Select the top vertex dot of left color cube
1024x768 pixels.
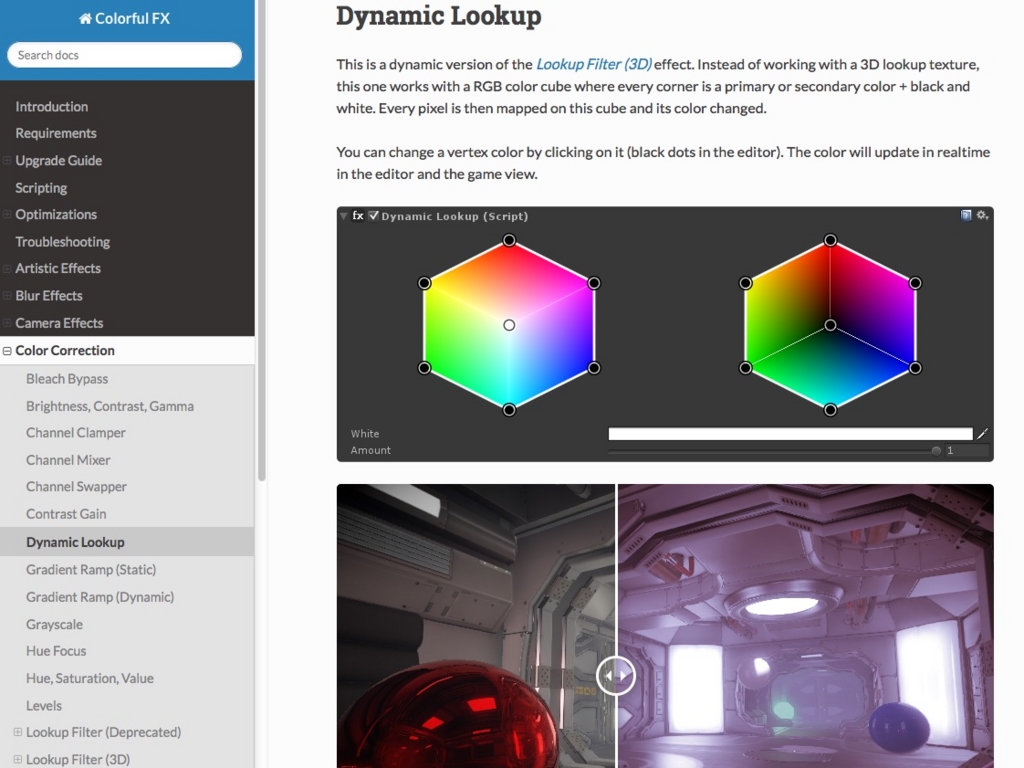509,240
